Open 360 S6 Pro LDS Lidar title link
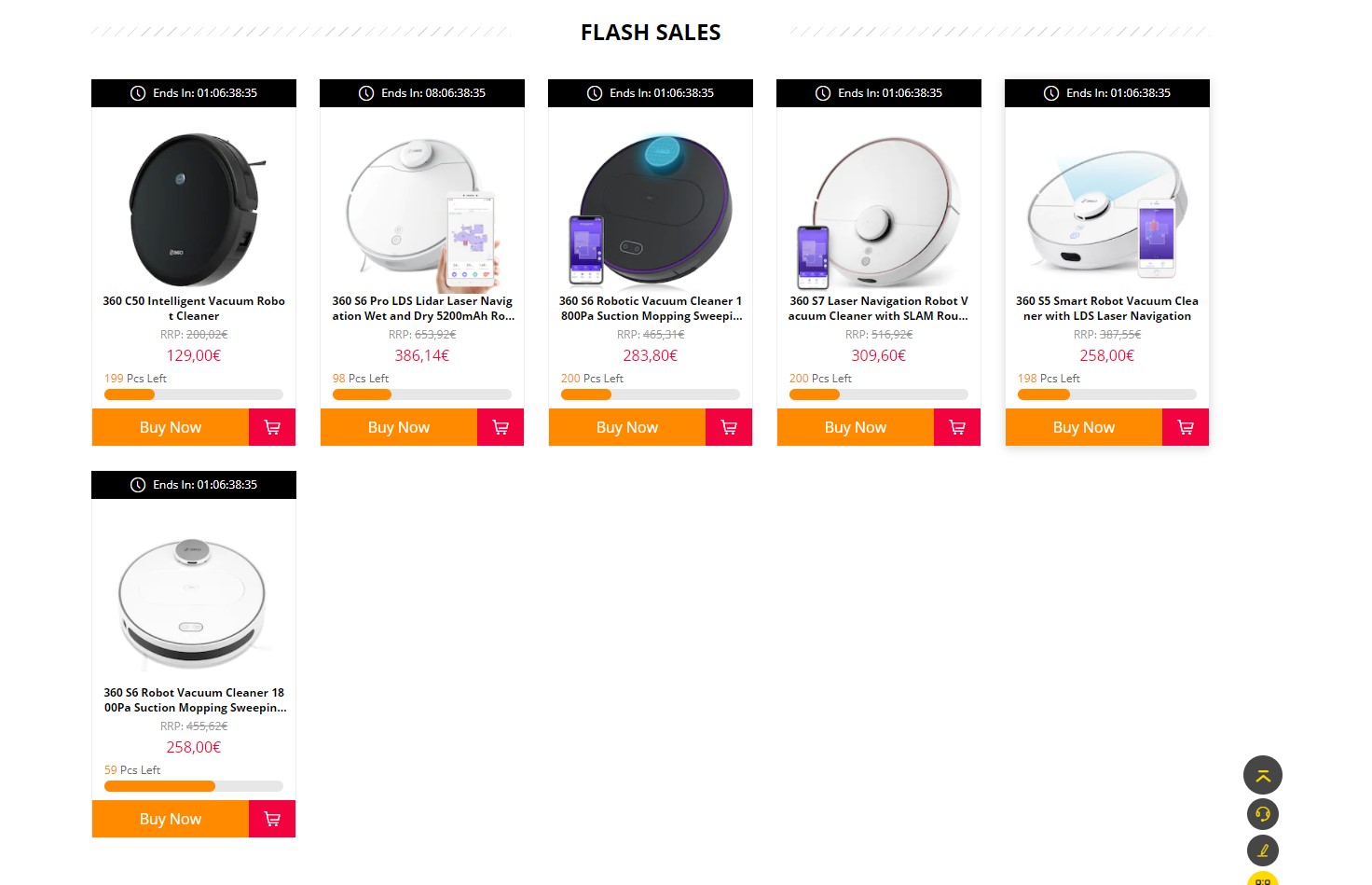 [x=422, y=309]
